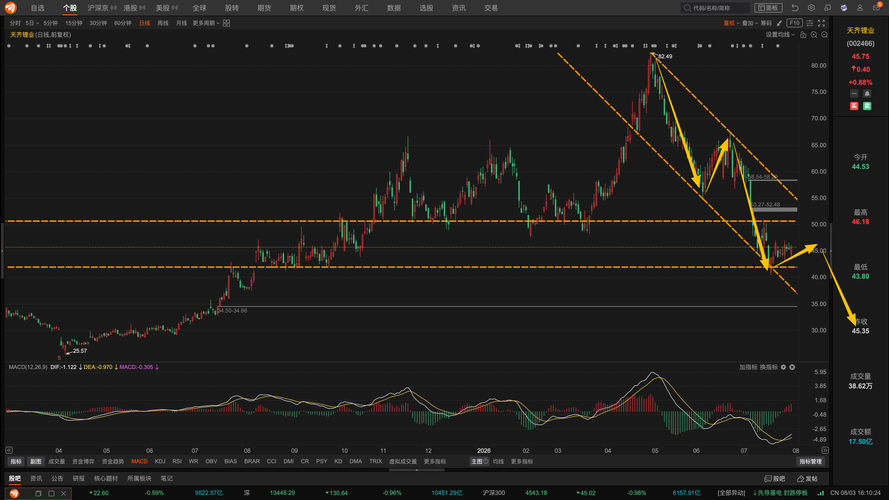Select the drawing brush tool icon
889x500 pixels.
pos(780,23)
